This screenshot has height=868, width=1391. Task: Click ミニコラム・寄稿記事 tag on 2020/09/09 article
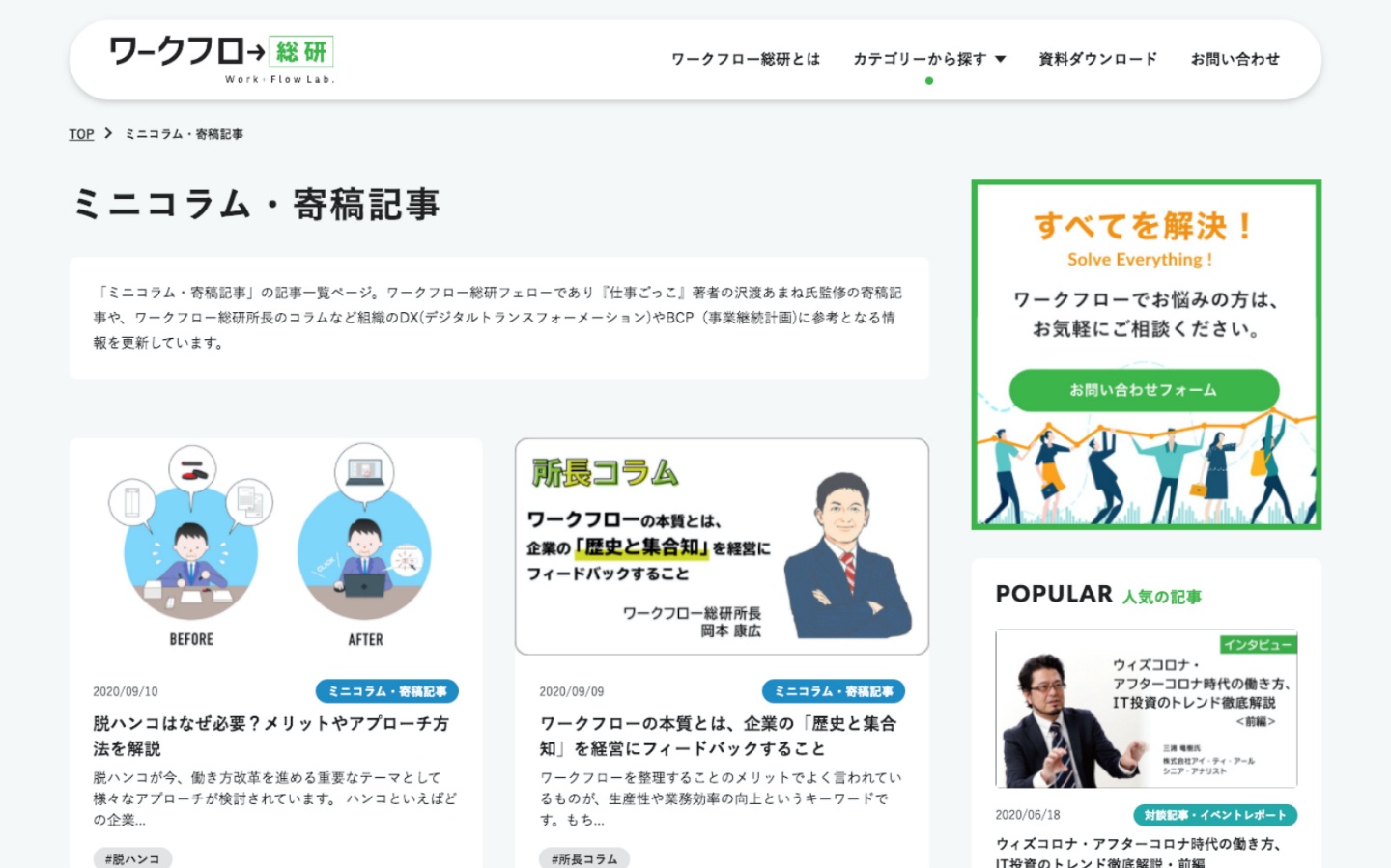(834, 691)
